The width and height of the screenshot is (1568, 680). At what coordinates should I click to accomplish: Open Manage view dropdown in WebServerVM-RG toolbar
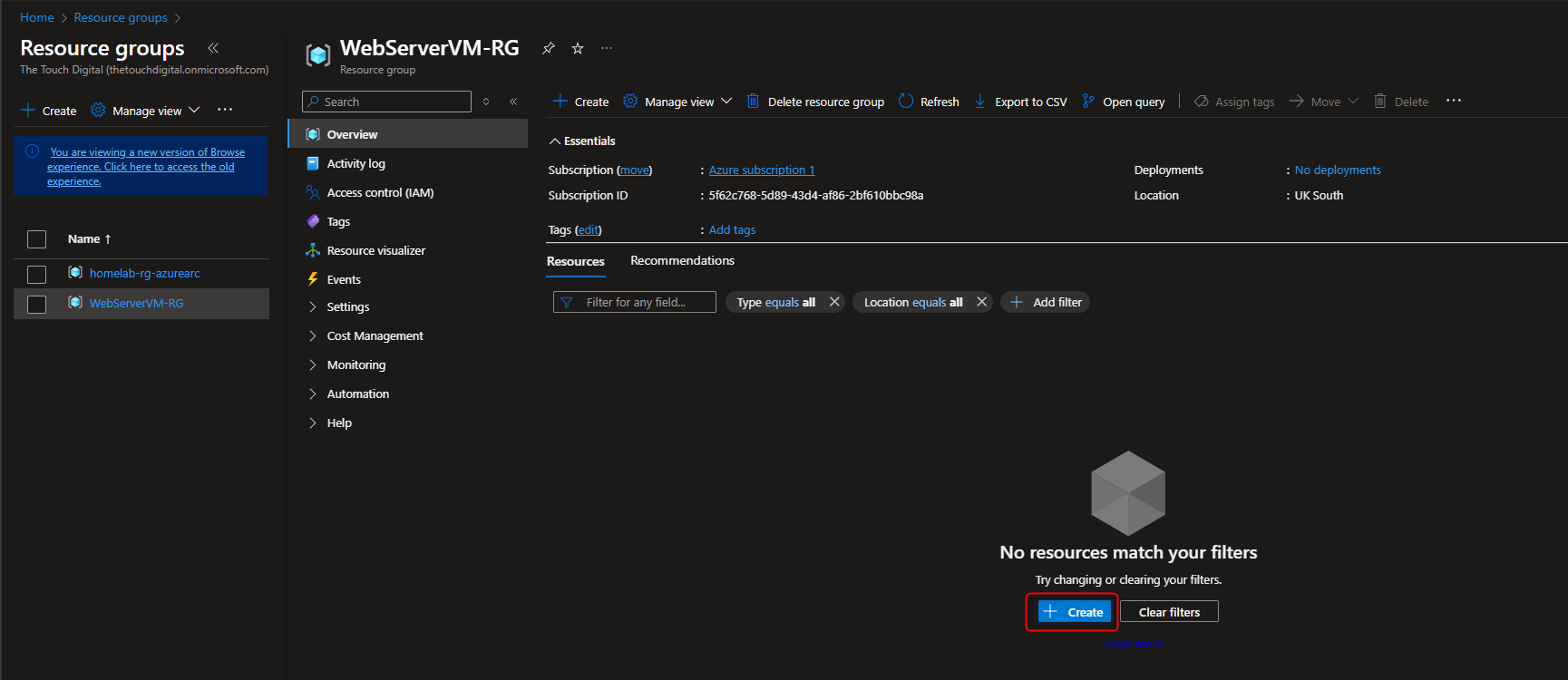677,102
